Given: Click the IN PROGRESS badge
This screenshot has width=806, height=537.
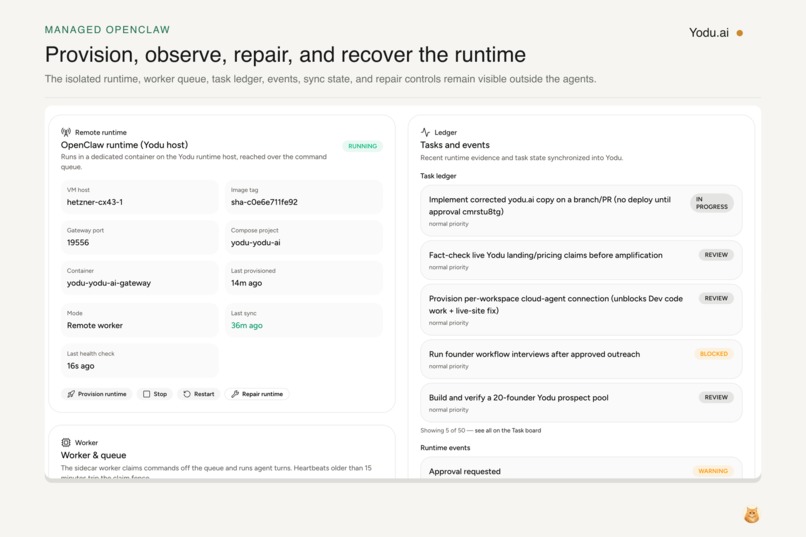Looking at the screenshot, I should 712,203.
